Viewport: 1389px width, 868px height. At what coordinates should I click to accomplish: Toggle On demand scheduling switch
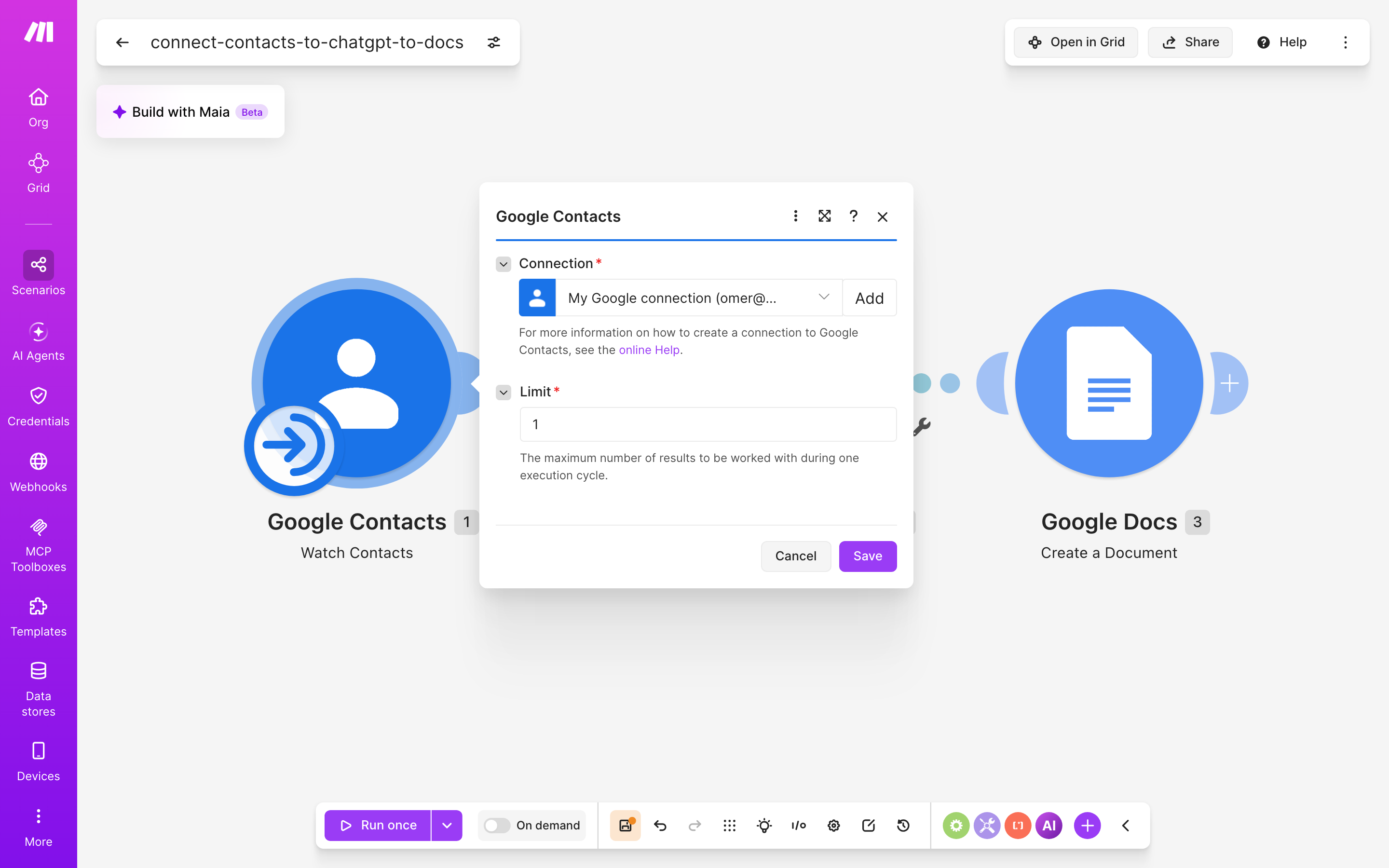point(496,825)
